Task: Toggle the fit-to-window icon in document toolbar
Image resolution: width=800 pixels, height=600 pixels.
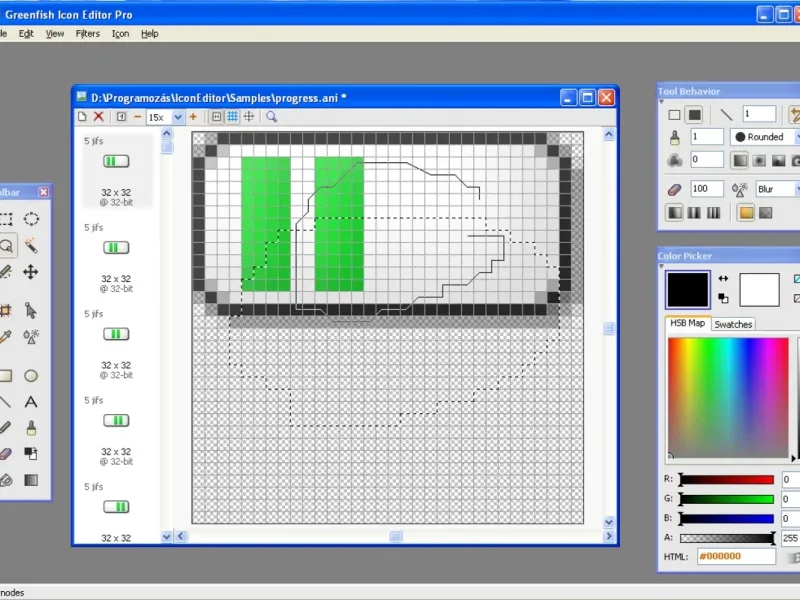Action: click(216, 117)
